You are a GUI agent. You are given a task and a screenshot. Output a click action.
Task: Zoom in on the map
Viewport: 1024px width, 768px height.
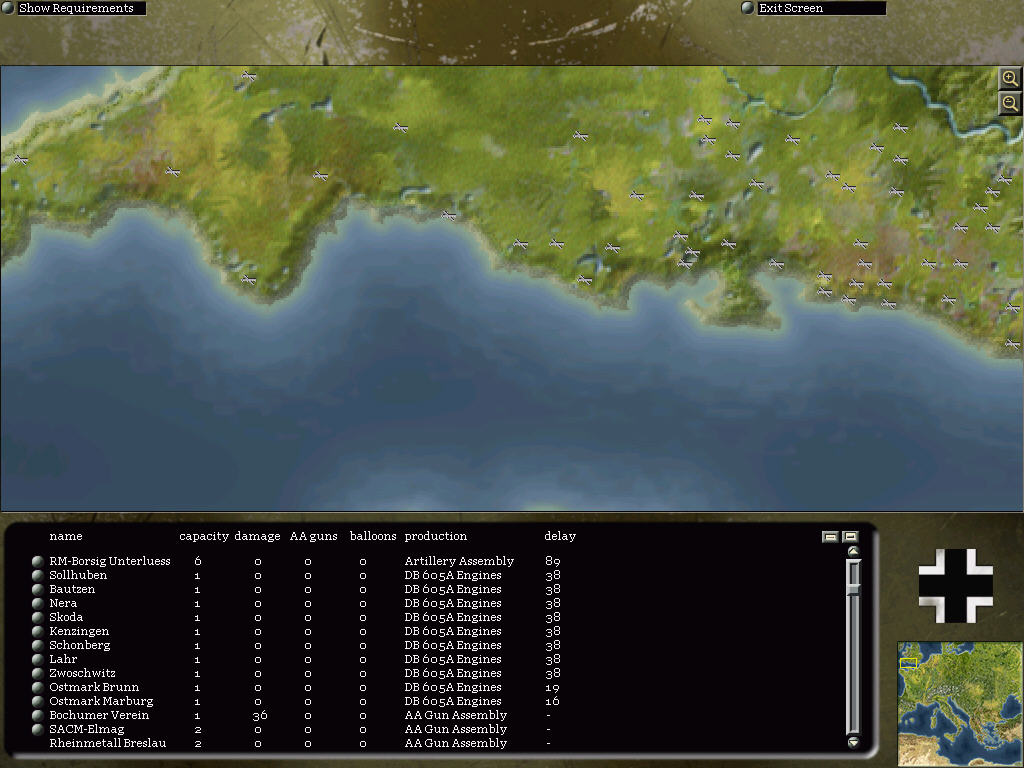(1010, 79)
